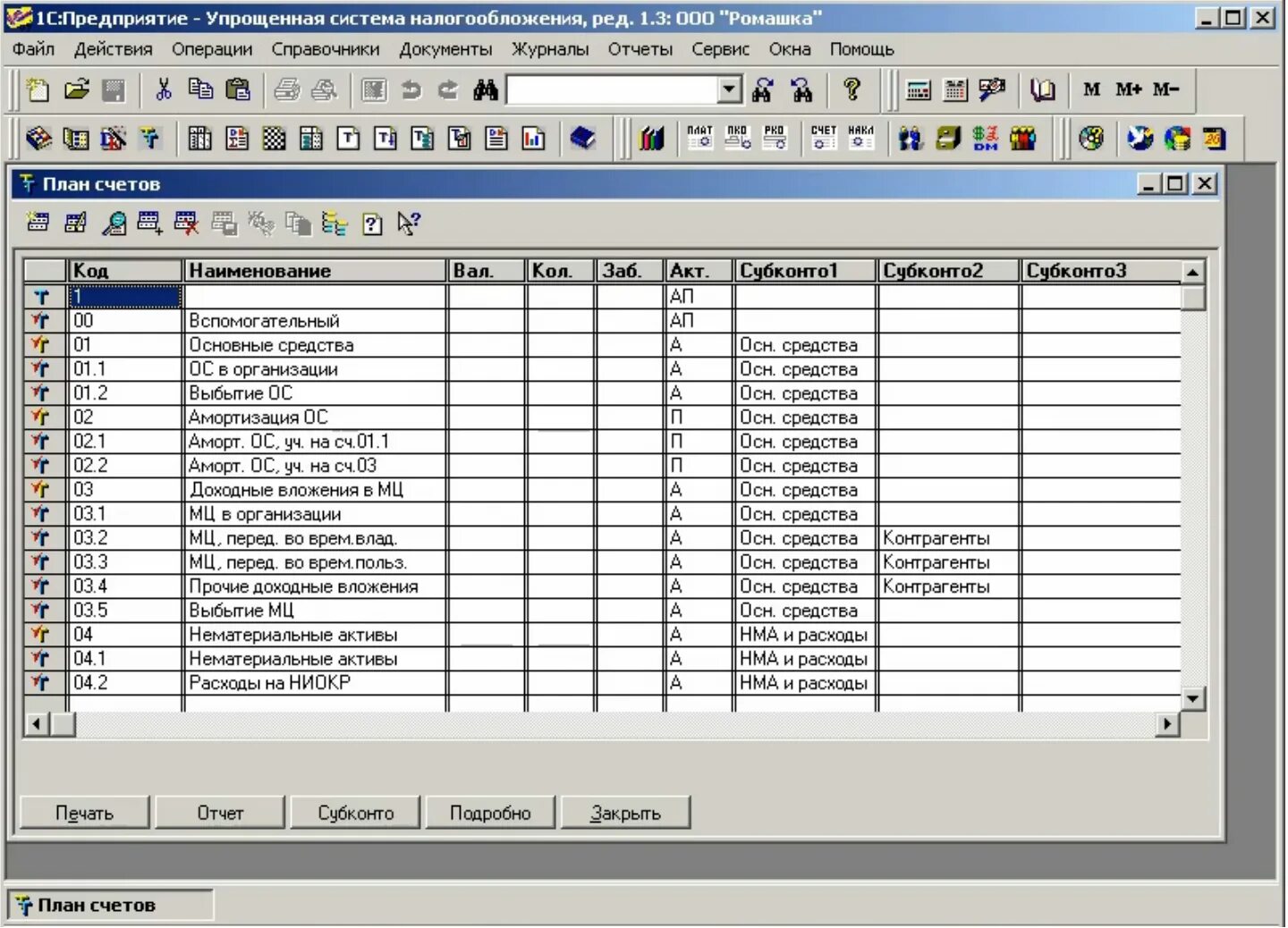Click the Copy icon next to scissors
1288x928 pixels.
[x=200, y=89]
